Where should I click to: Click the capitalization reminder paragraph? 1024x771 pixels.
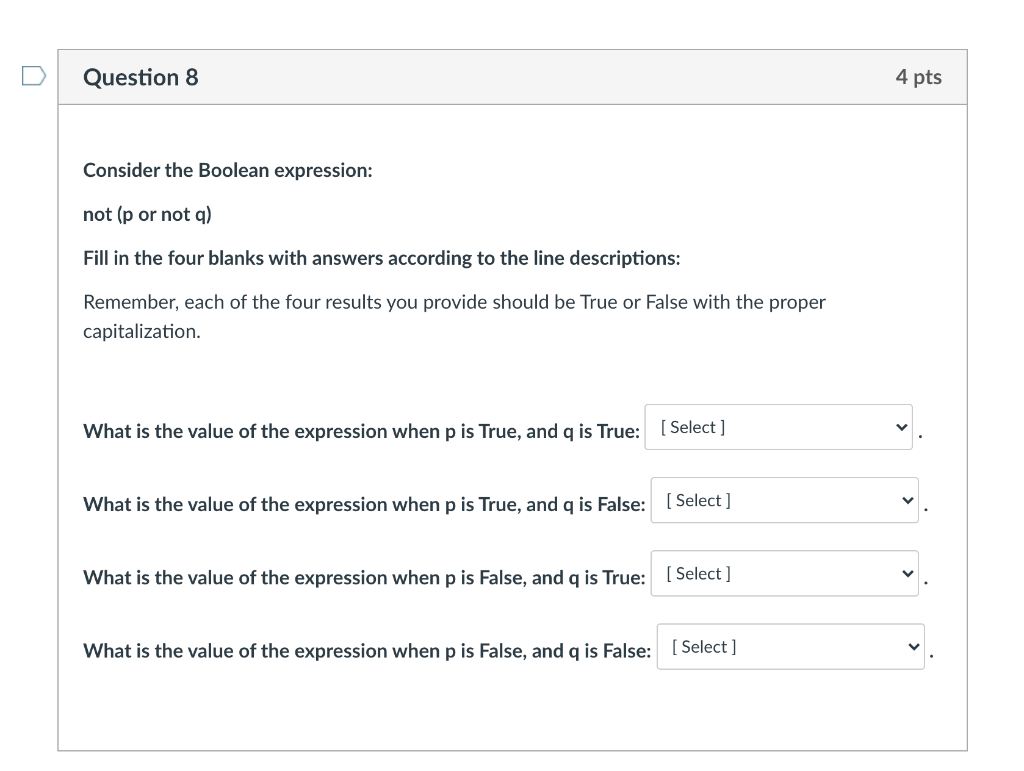(x=453, y=317)
